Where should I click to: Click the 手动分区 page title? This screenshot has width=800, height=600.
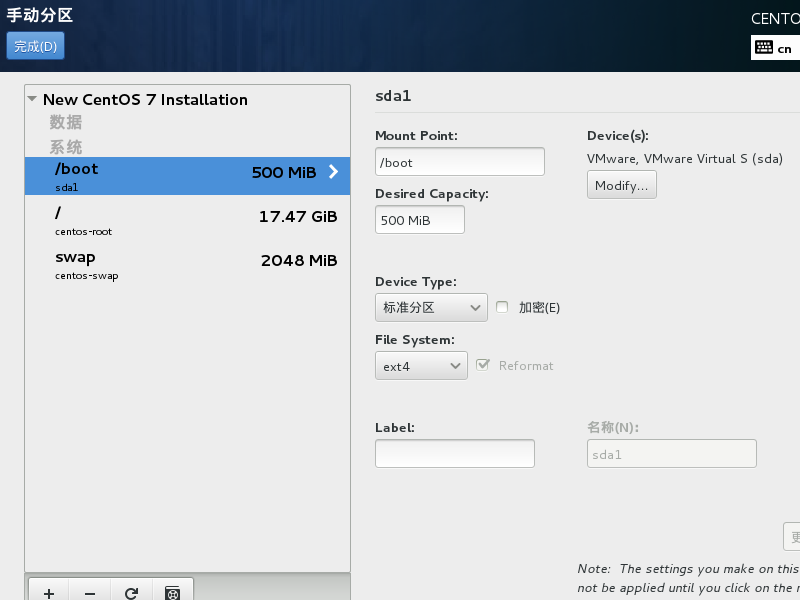39,15
